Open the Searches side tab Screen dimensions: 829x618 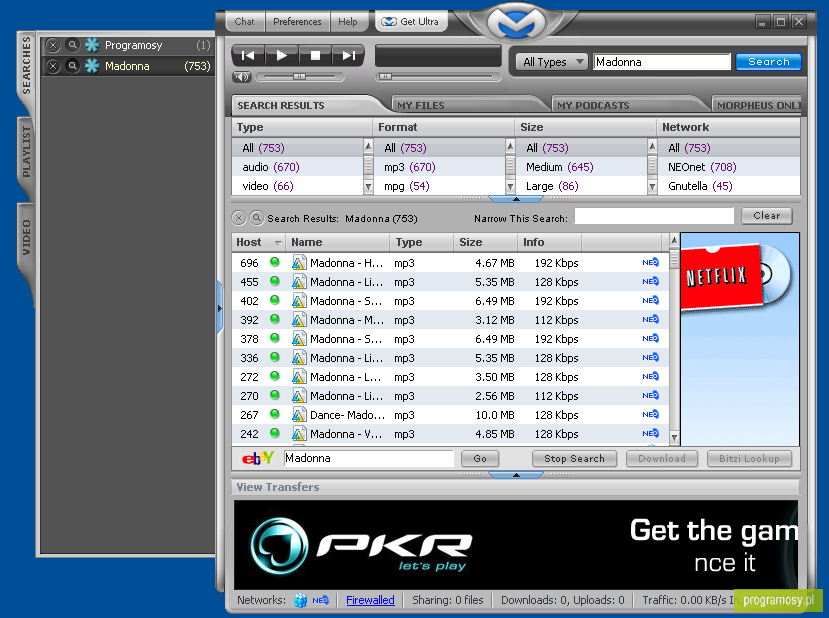tap(26, 66)
